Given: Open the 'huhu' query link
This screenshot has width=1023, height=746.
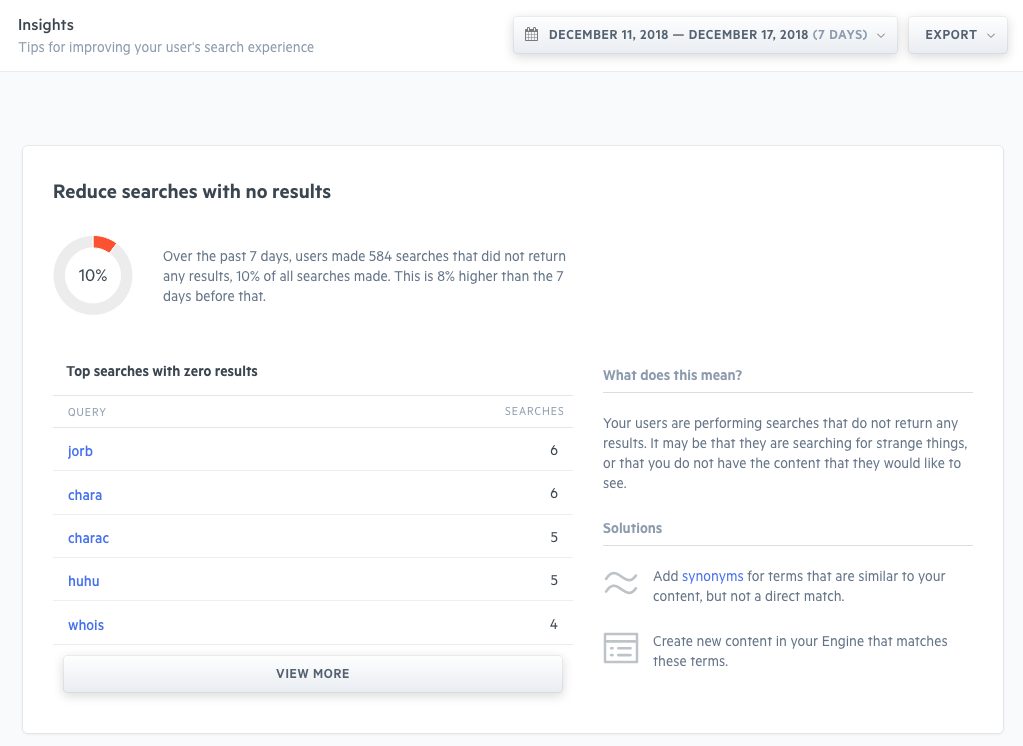Looking at the screenshot, I should point(84,581).
